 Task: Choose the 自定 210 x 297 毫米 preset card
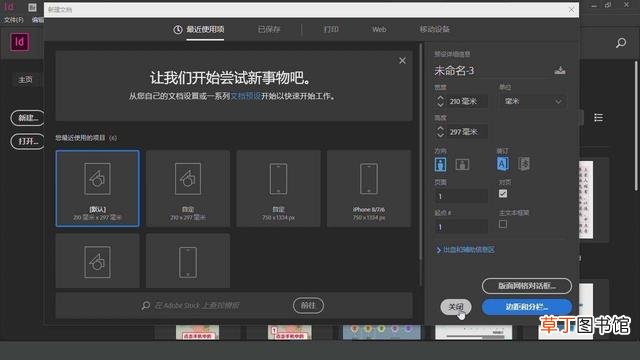188,188
